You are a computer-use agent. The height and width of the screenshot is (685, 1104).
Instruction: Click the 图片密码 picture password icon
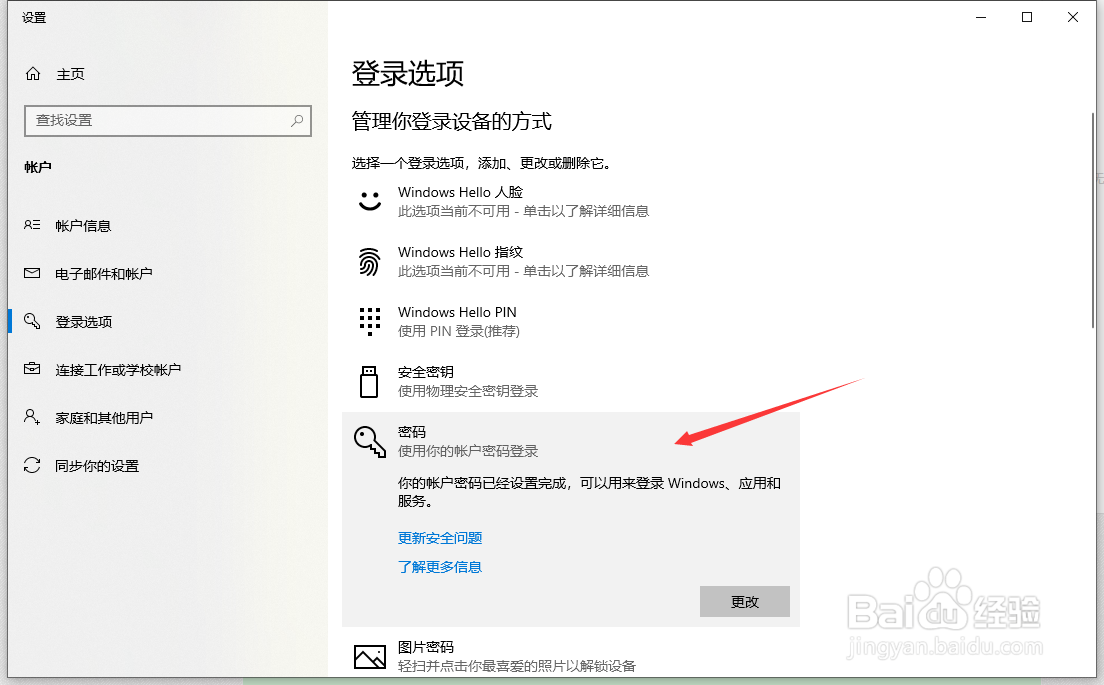tap(368, 655)
